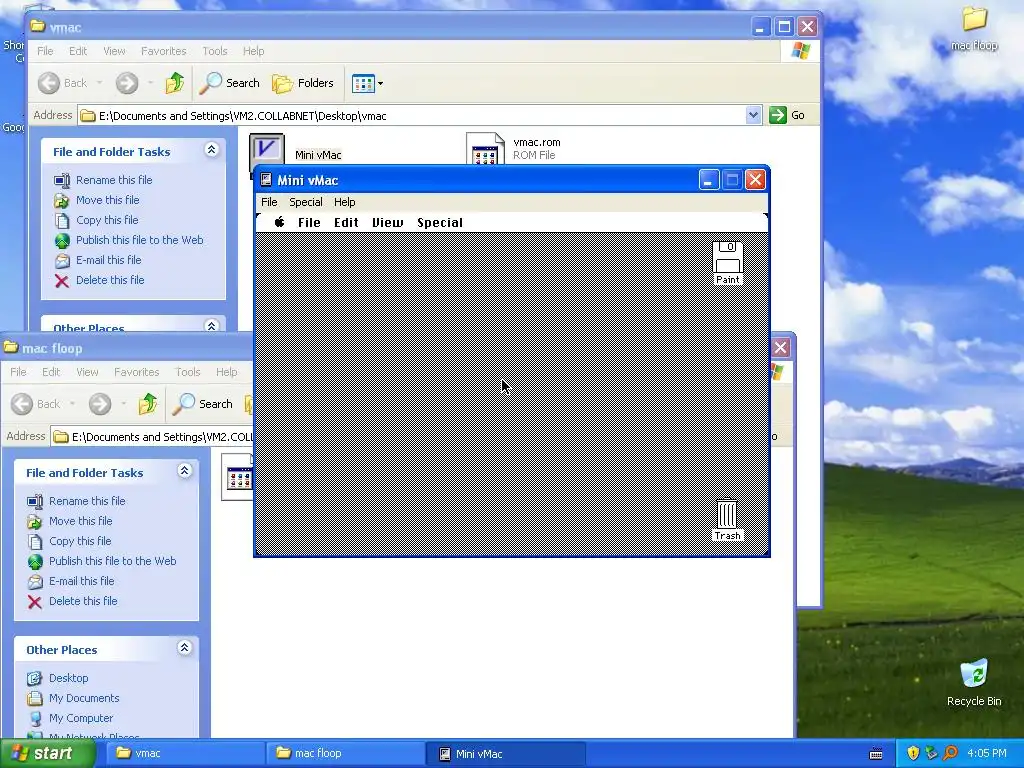Click Rename this file in vmac window
This screenshot has height=768, width=1024.
114,180
